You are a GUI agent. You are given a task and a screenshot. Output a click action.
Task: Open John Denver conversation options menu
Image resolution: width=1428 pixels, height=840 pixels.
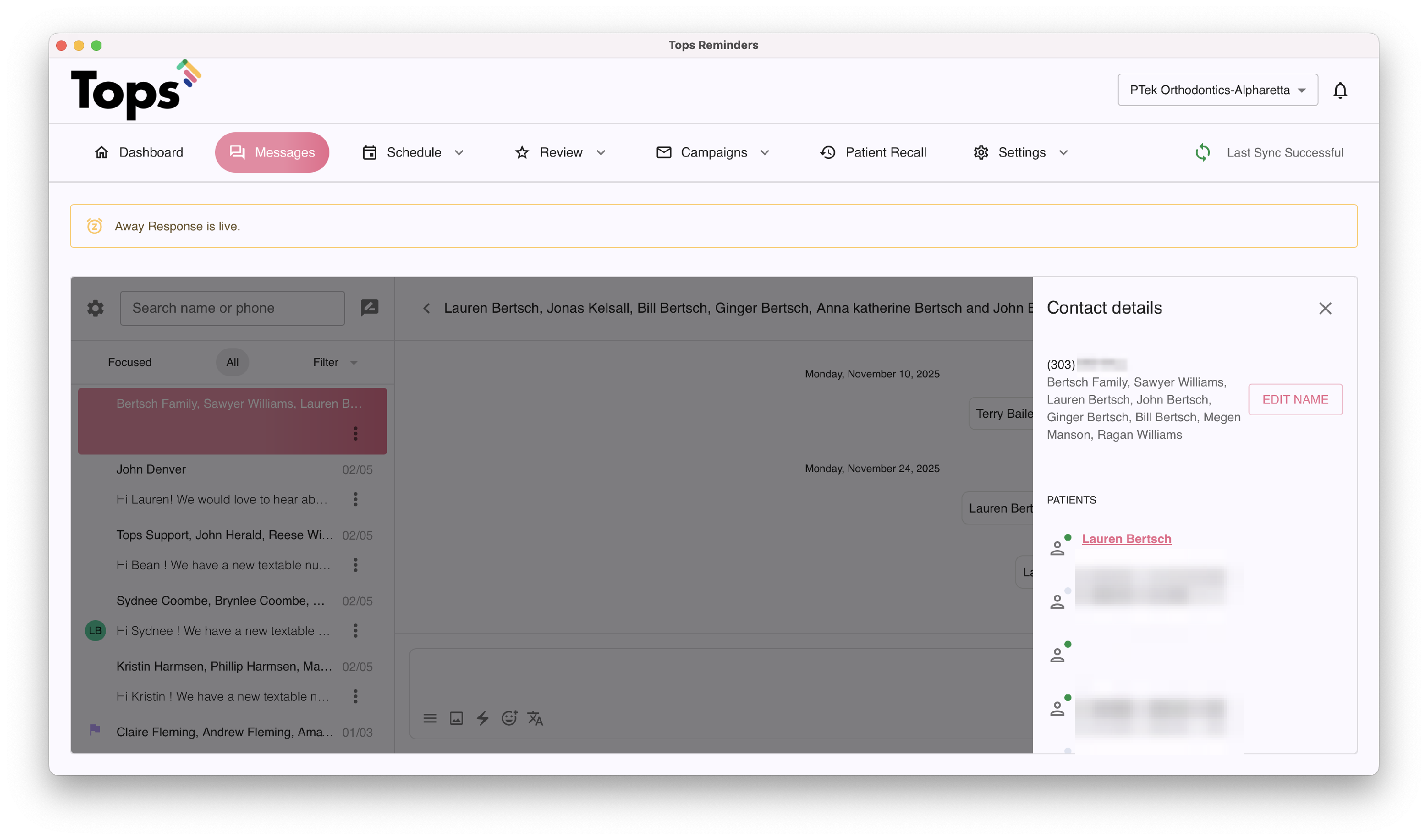coord(355,499)
